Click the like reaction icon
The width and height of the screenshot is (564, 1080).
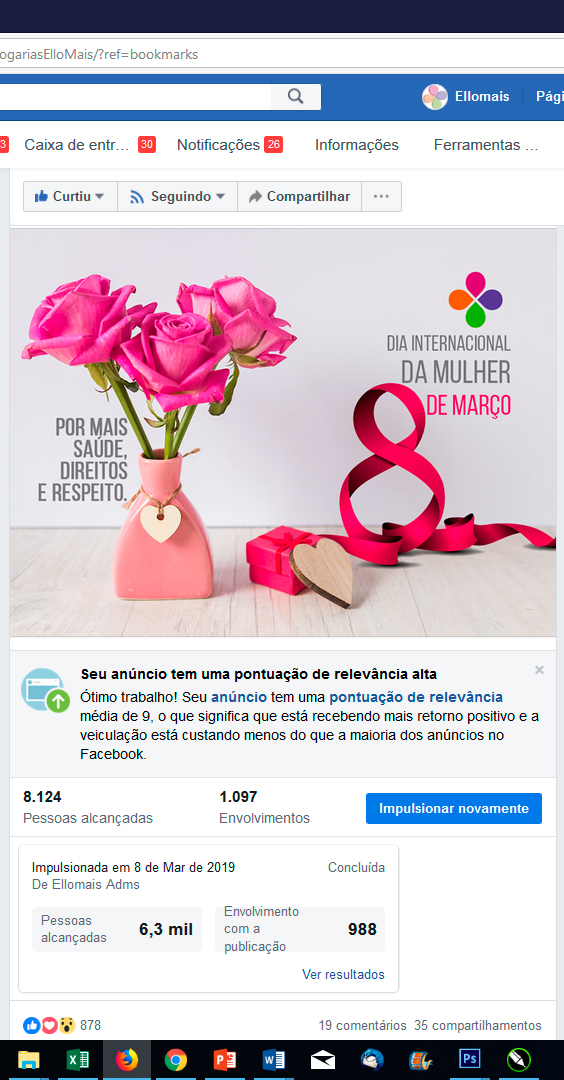point(32,1026)
